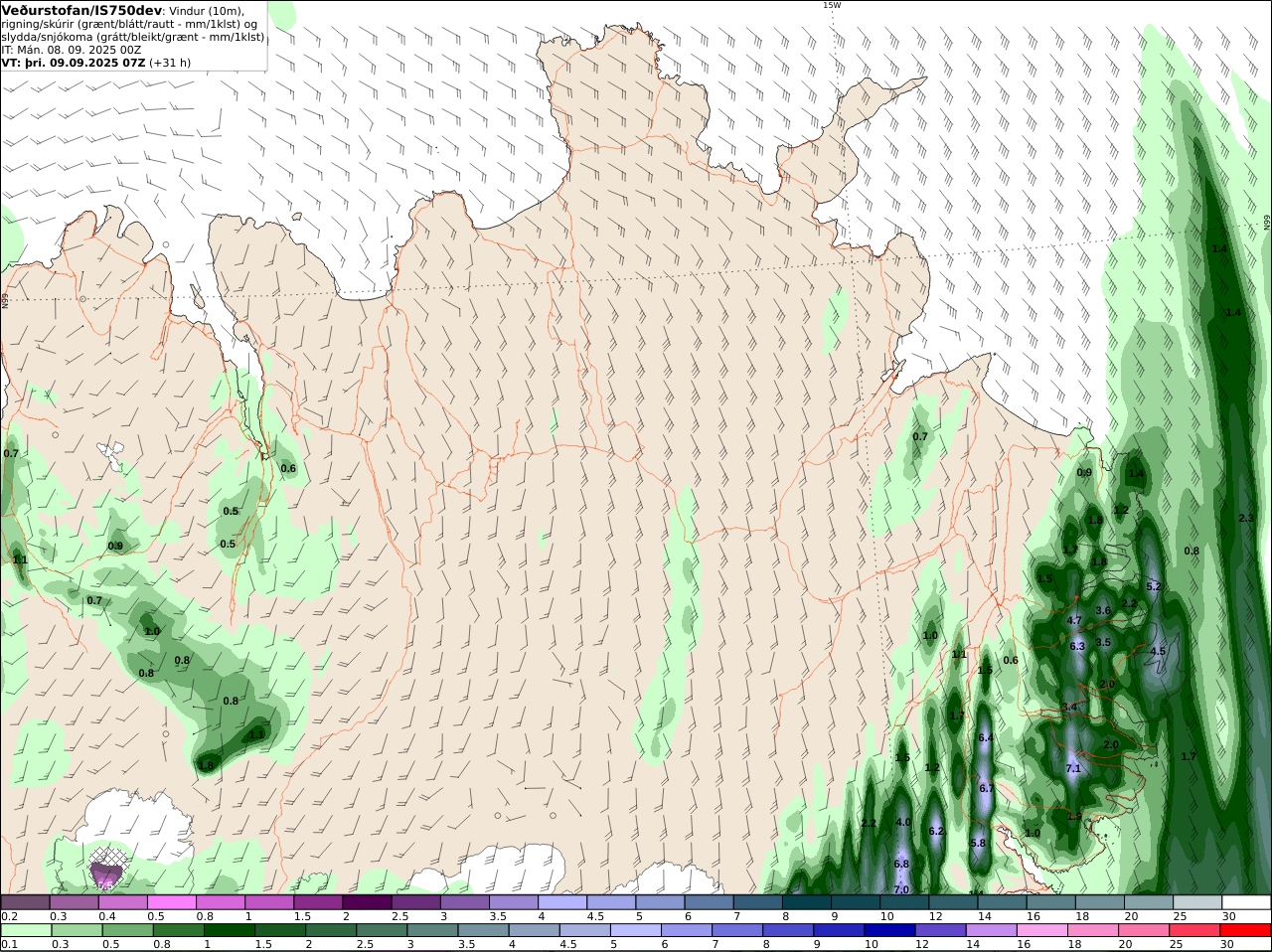
Task: Click the 6.4 precipitation value on the map
Action: tap(986, 737)
